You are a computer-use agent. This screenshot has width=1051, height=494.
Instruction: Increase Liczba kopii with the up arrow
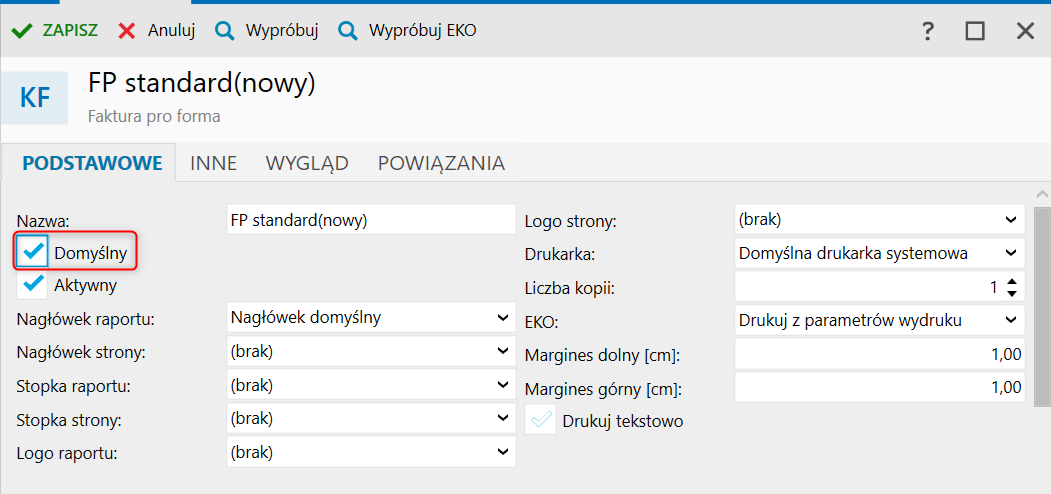[1012, 282]
